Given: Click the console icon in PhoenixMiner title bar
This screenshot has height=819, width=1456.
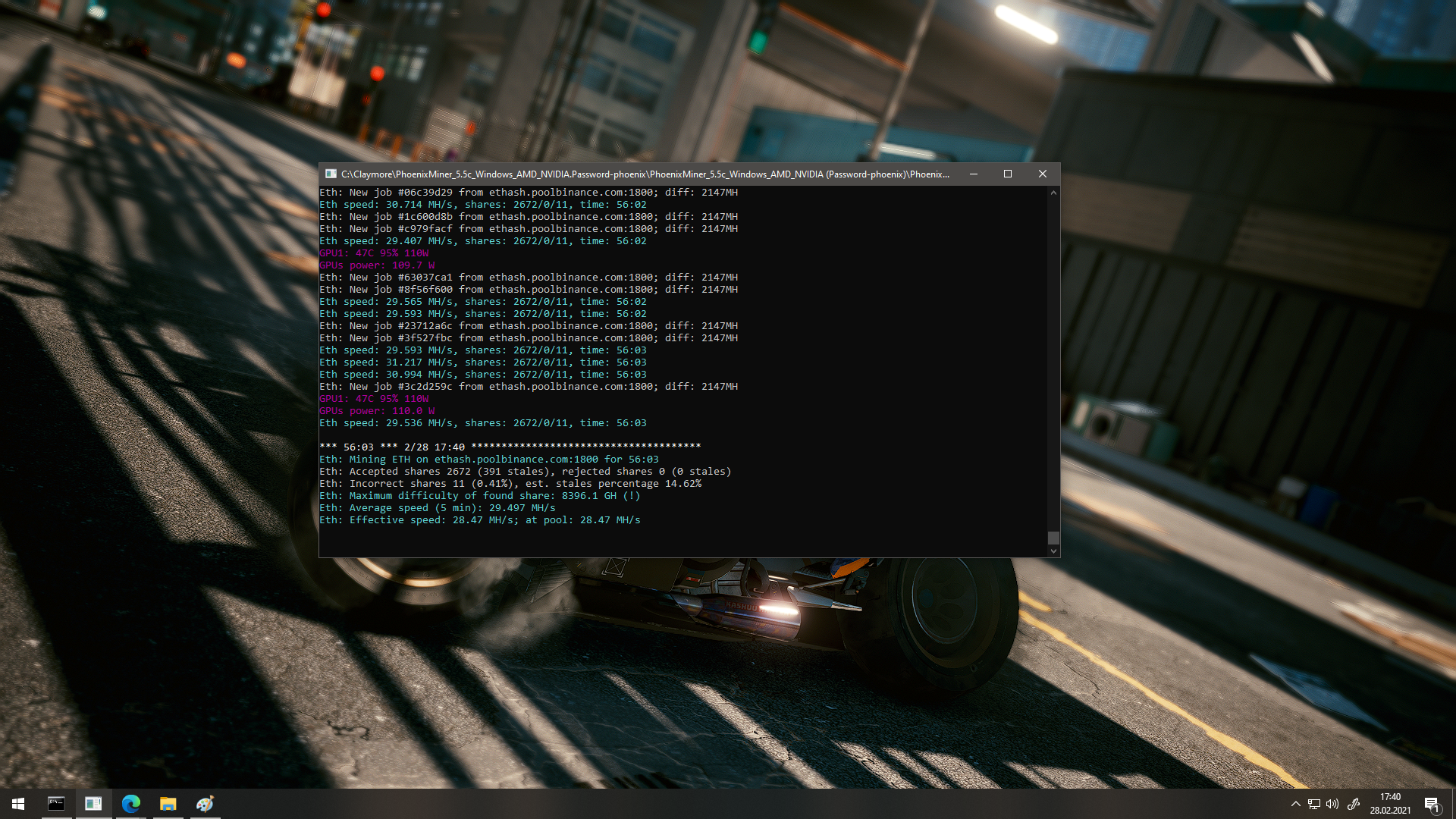Looking at the screenshot, I should click(331, 174).
